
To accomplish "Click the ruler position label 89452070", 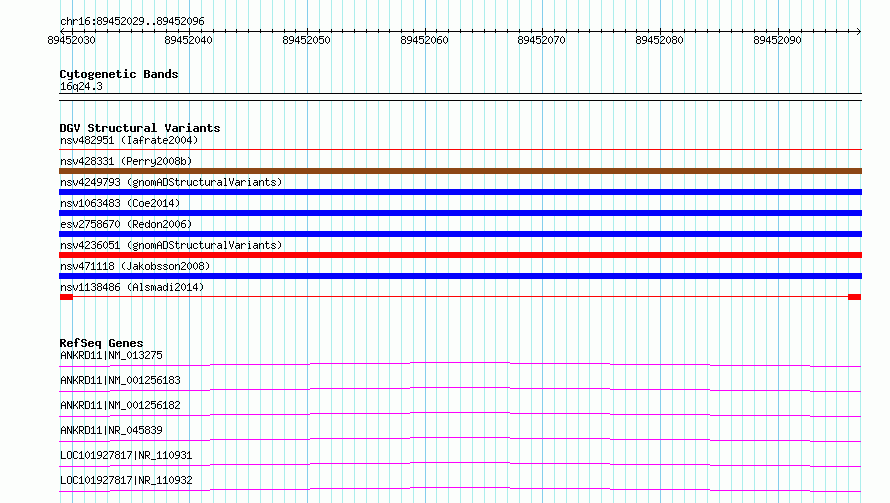I will point(541,40).
